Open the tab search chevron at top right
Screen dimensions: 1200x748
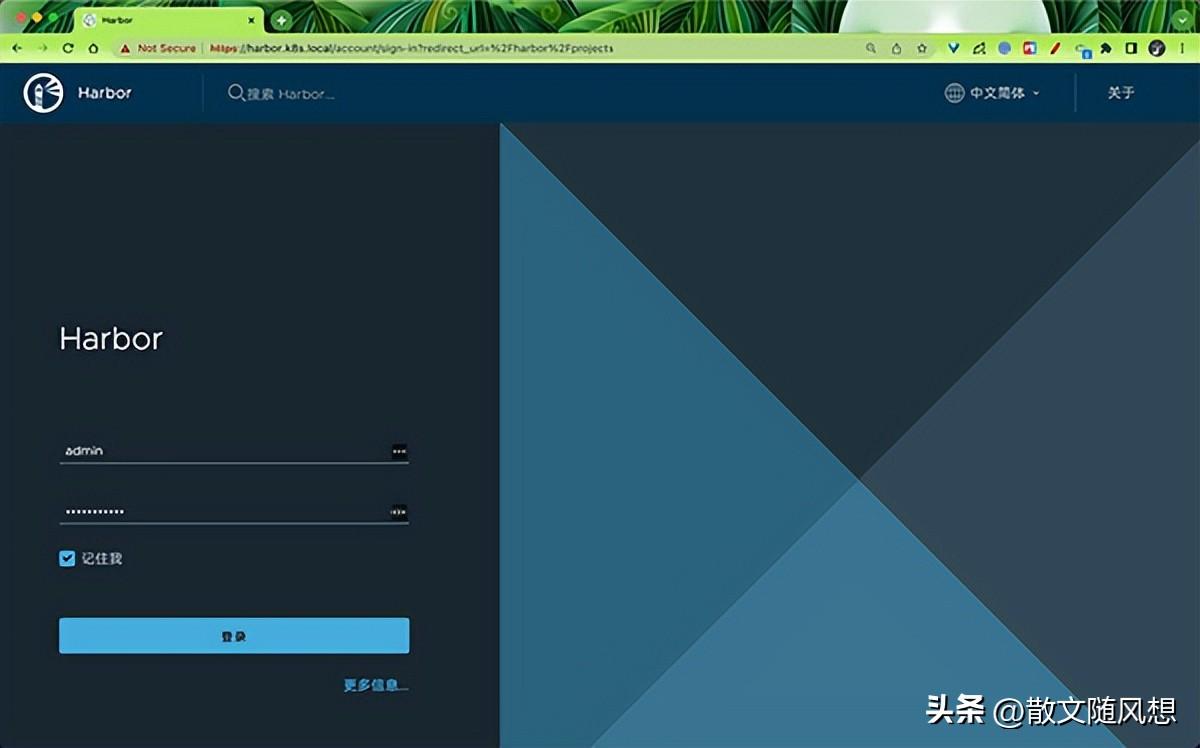coord(1181,19)
